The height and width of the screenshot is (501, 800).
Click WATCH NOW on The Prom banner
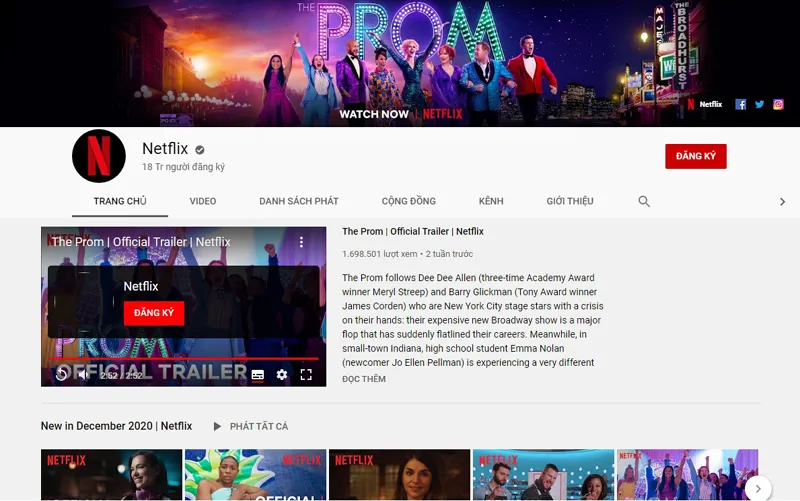coord(374,114)
